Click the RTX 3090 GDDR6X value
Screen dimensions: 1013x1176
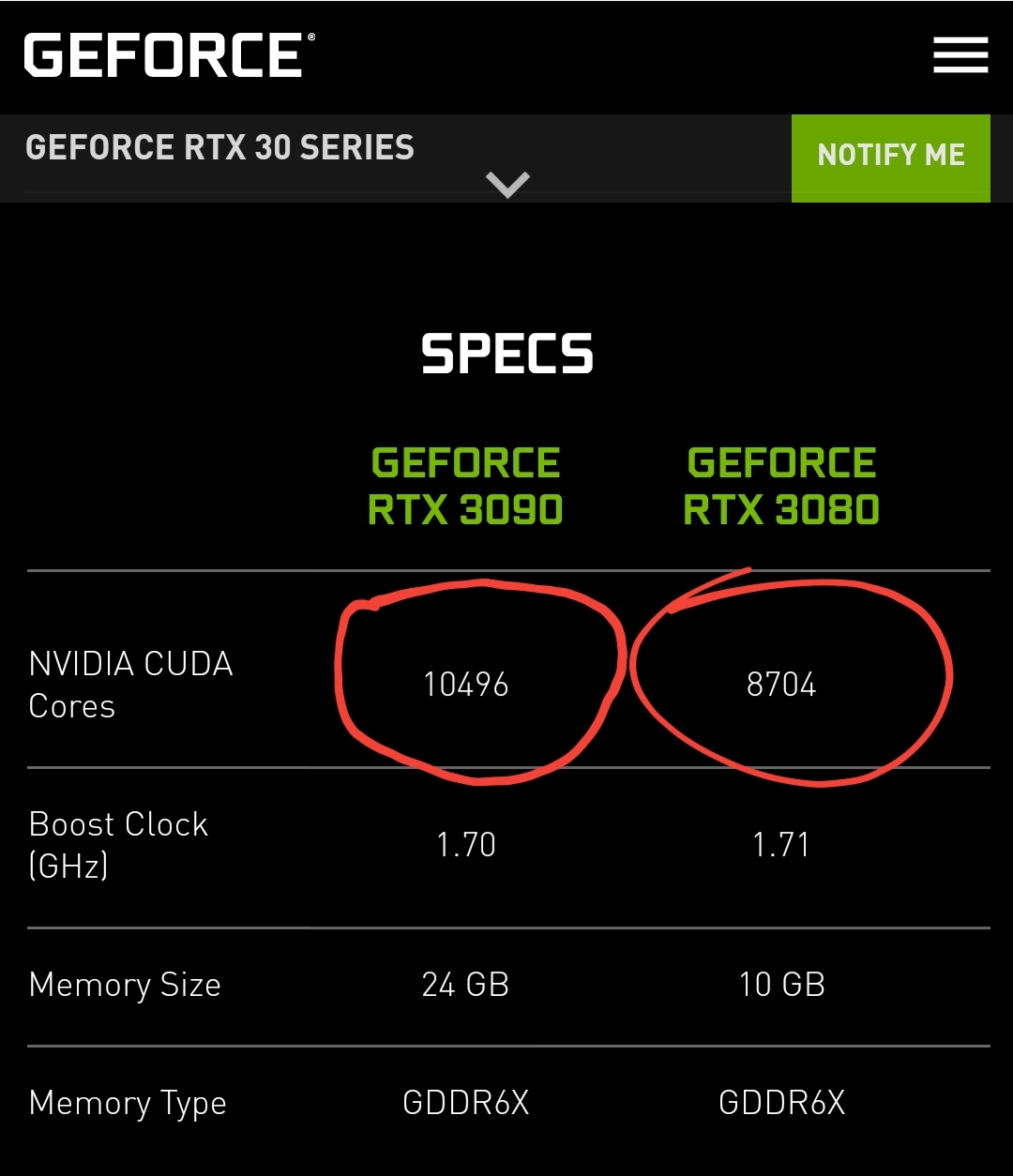[465, 1103]
